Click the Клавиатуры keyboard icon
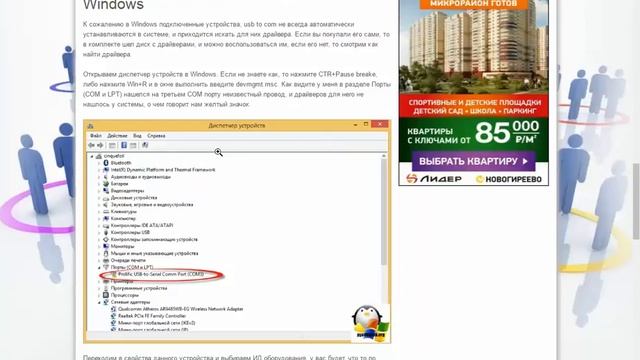The width and height of the screenshot is (640, 360). [106, 211]
